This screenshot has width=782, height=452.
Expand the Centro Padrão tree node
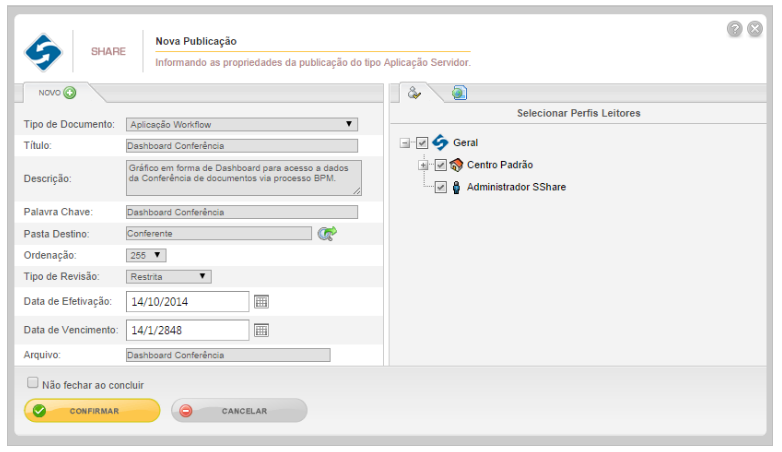pos(423,165)
